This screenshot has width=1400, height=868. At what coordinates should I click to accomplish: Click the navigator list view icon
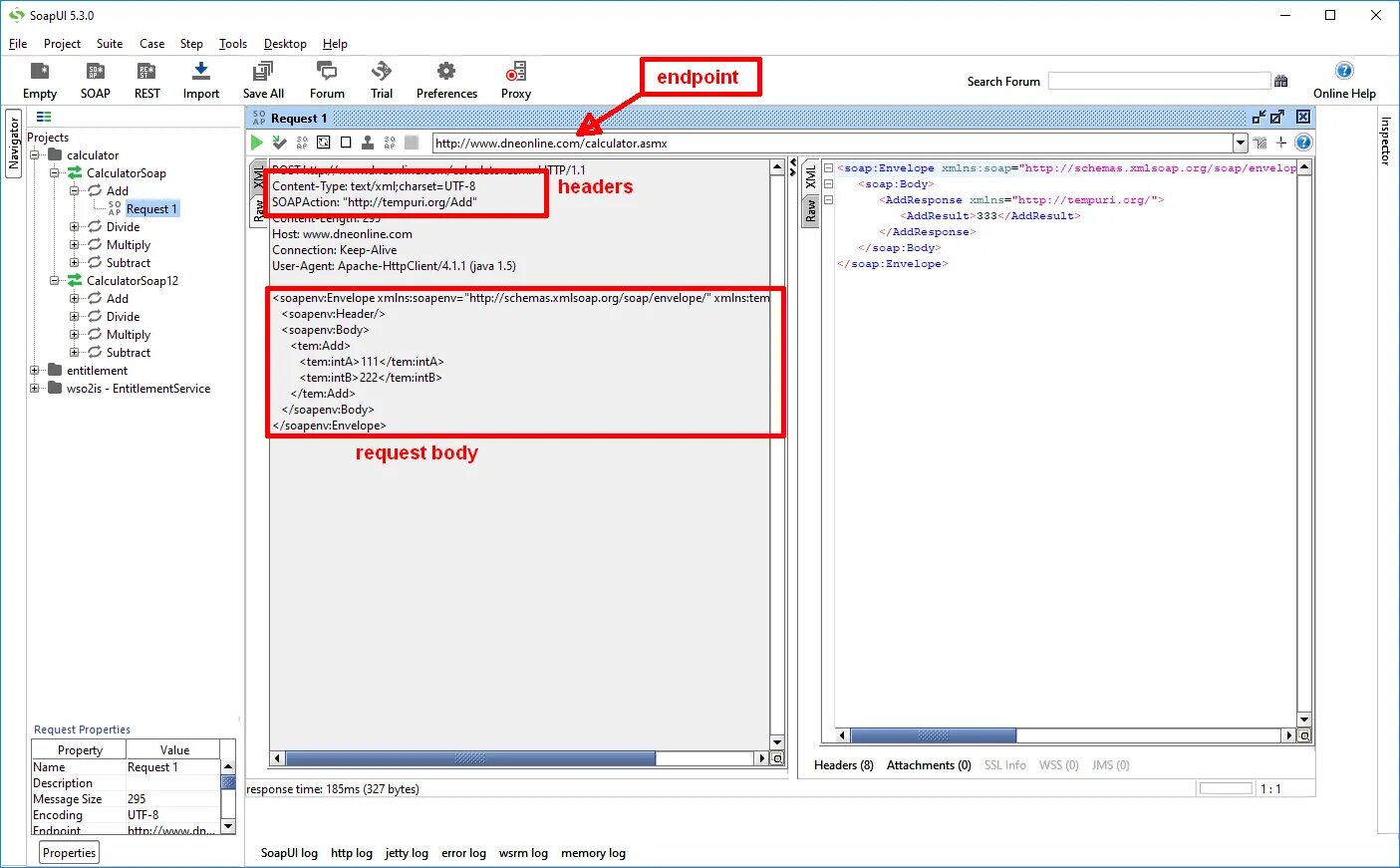(x=44, y=117)
